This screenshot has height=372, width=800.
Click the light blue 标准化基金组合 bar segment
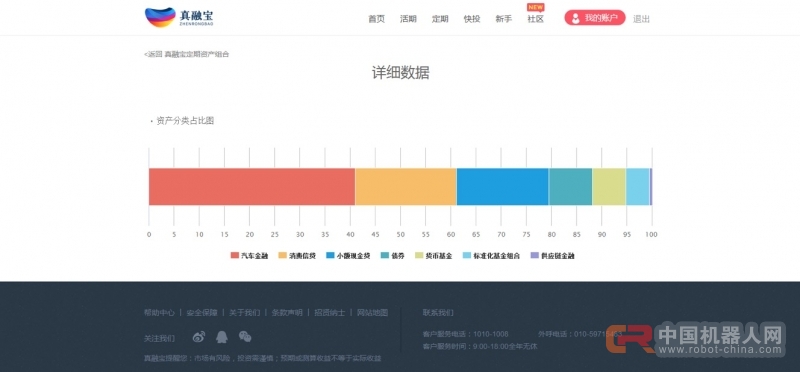pyautogui.click(x=638, y=187)
